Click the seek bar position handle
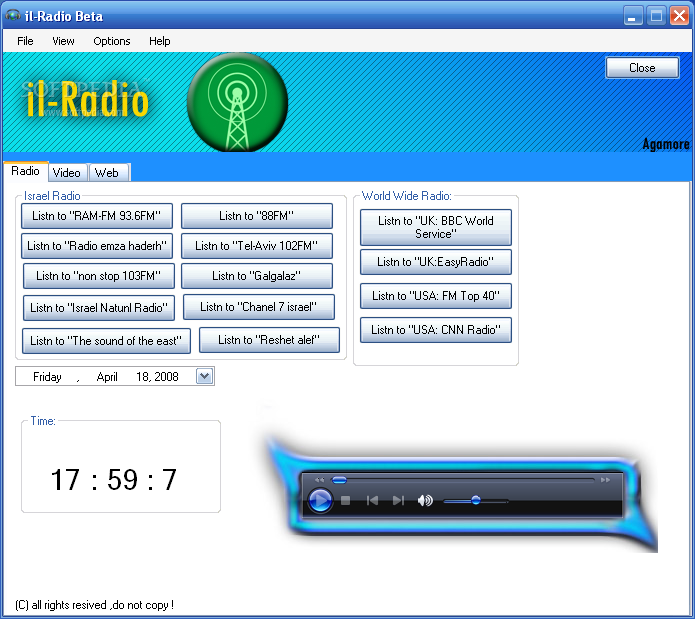695x619 pixels. (x=340, y=480)
